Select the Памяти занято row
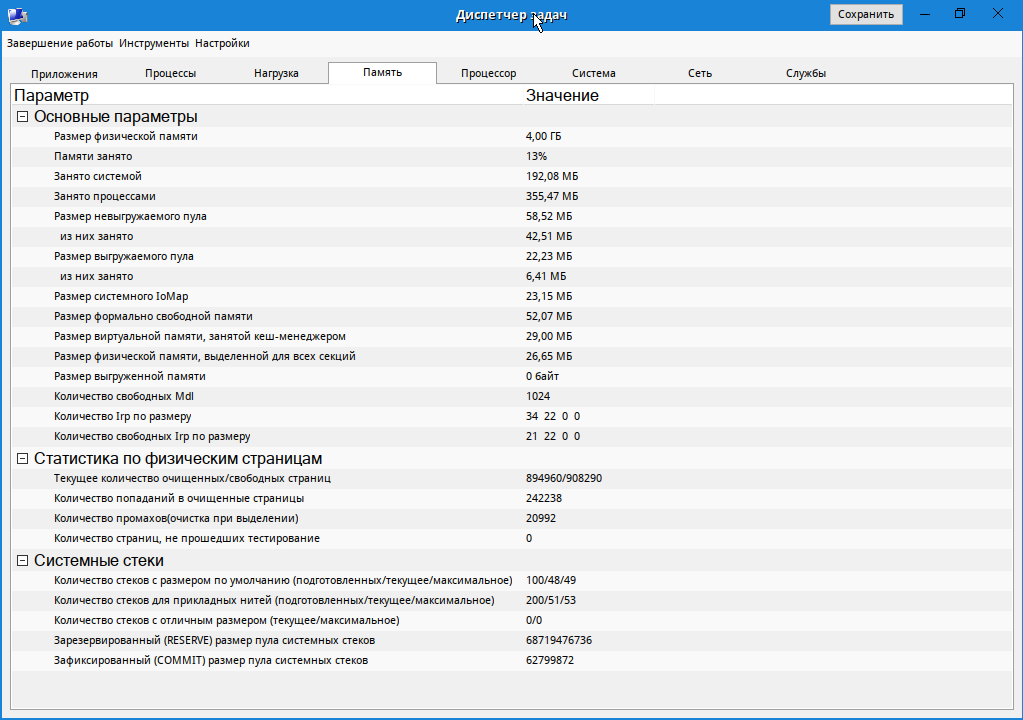Screen dimensions: 1023x720 click(512, 157)
